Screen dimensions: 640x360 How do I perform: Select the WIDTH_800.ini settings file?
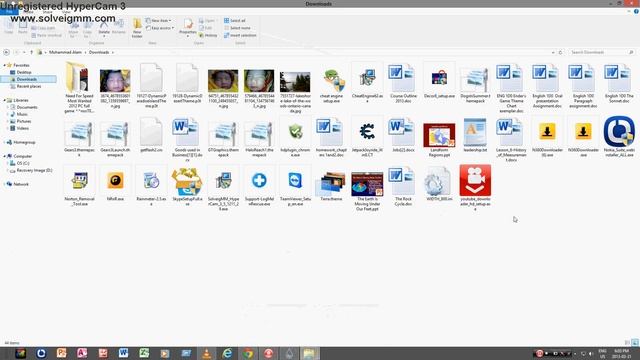tap(439, 184)
